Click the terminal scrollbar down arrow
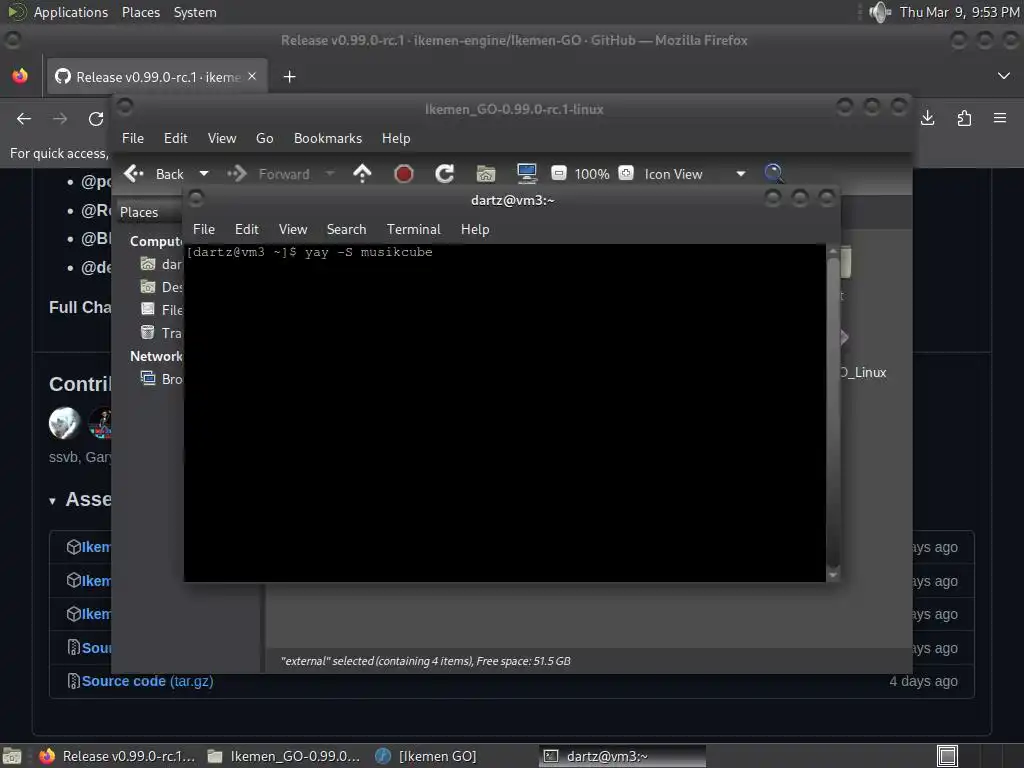Image resolution: width=1024 pixels, height=768 pixels. [833, 575]
